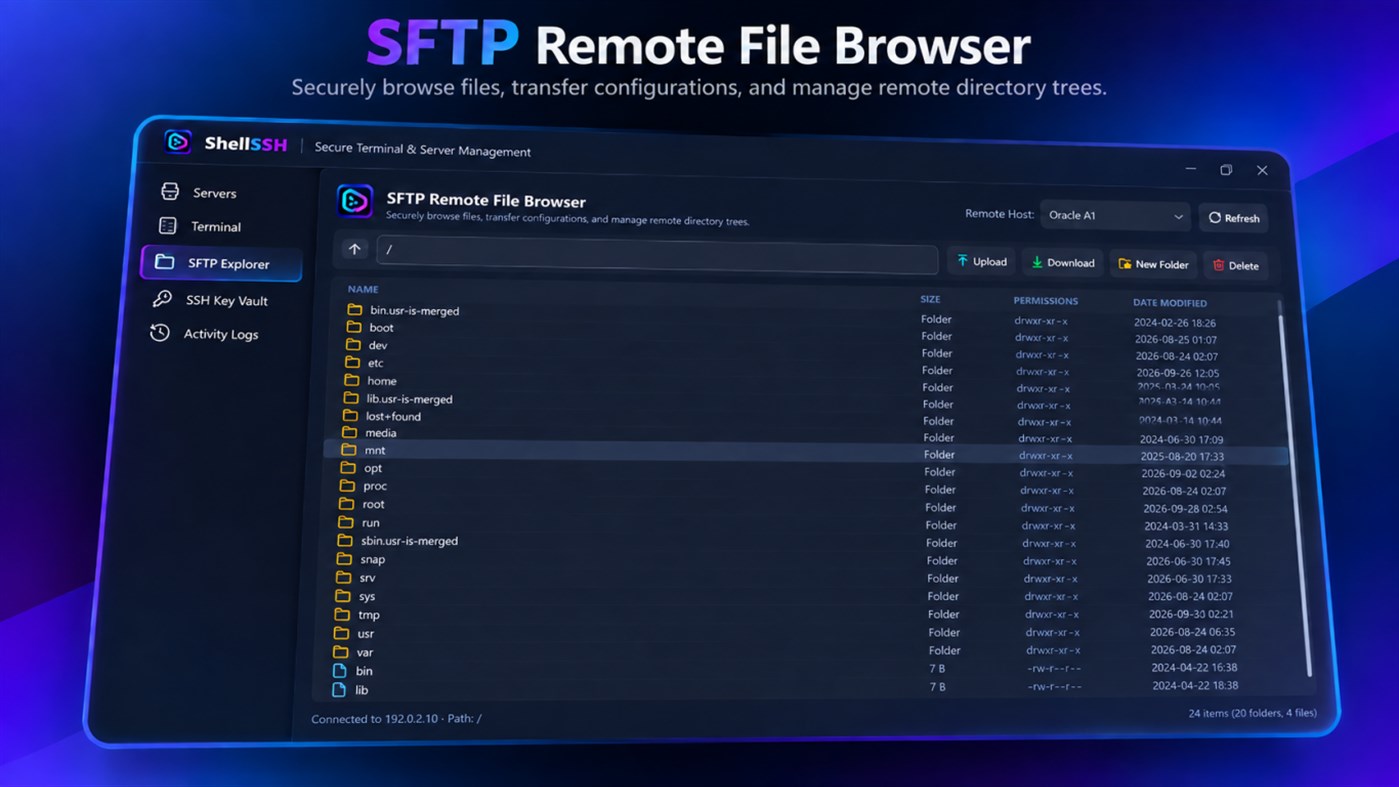The height and width of the screenshot is (787, 1399).
Task: Click the folder icon beside dev
Action: (x=353, y=344)
